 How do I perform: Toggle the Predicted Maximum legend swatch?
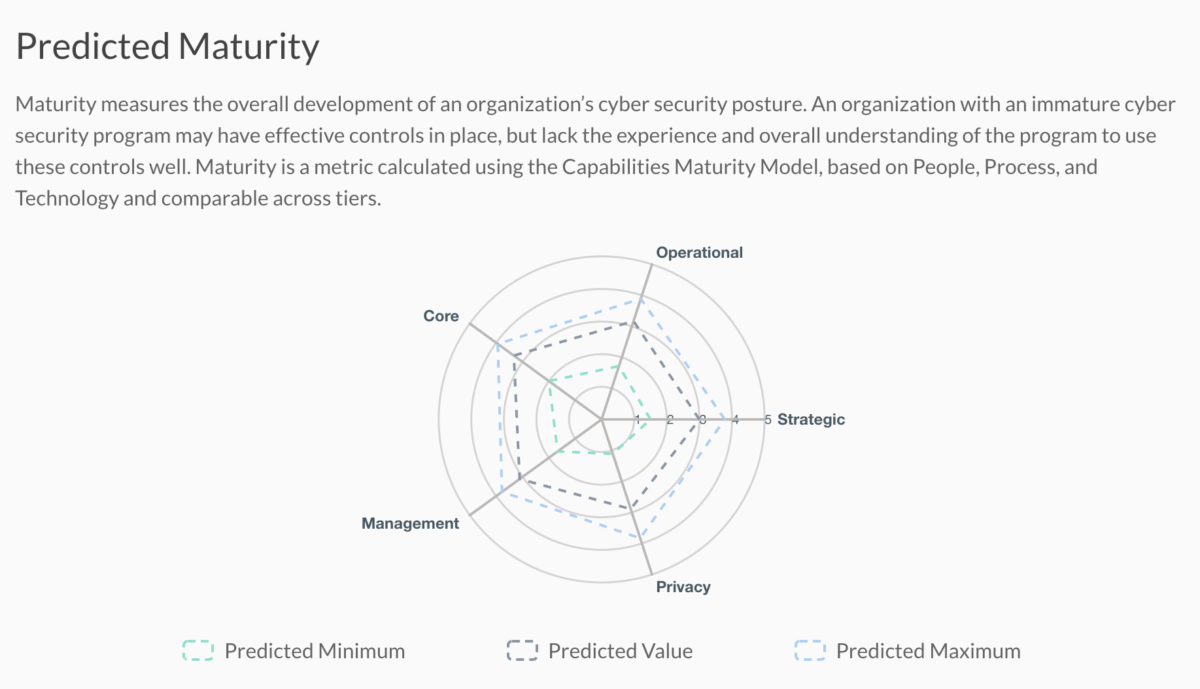810,651
